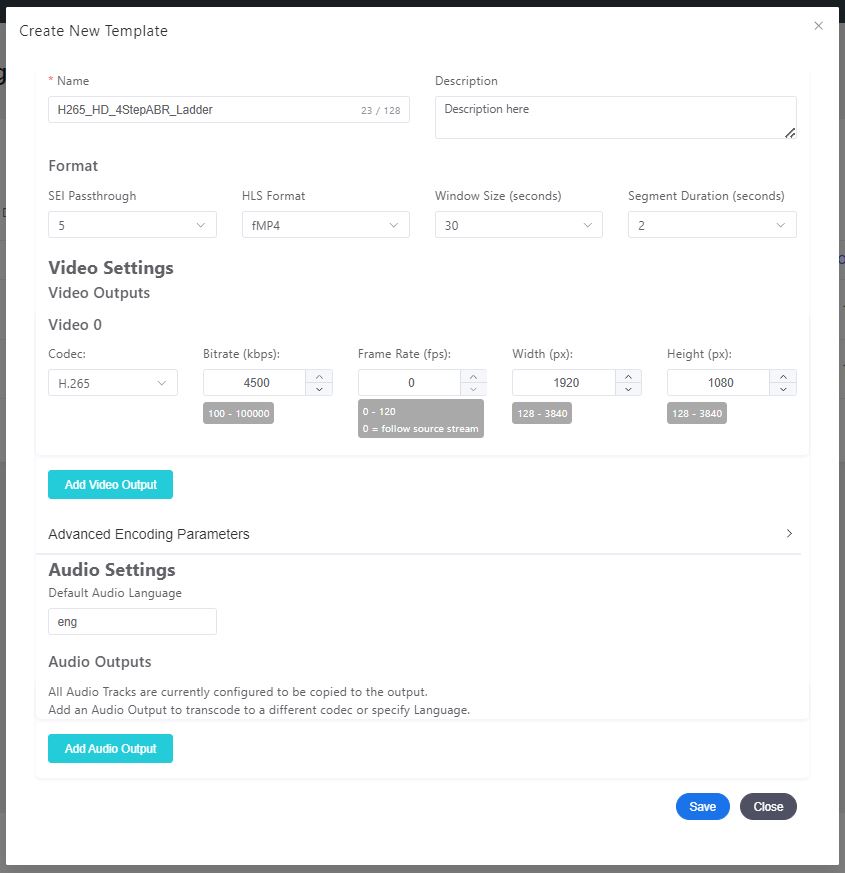Increase the Bitrate value with up arrow

point(319,376)
